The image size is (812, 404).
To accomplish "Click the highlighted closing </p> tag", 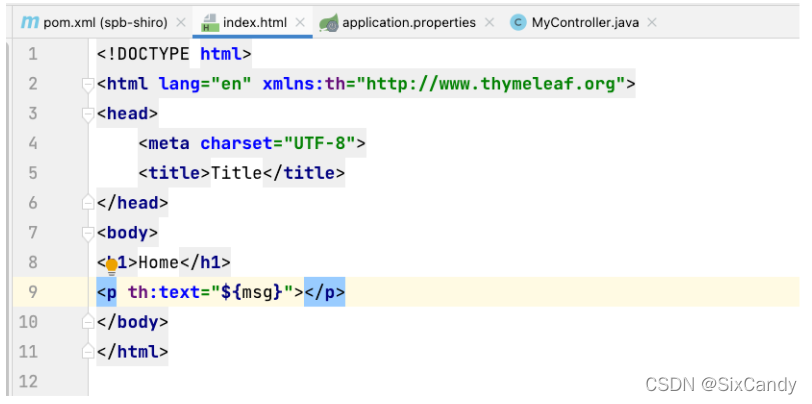I will (x=324, y=292).
